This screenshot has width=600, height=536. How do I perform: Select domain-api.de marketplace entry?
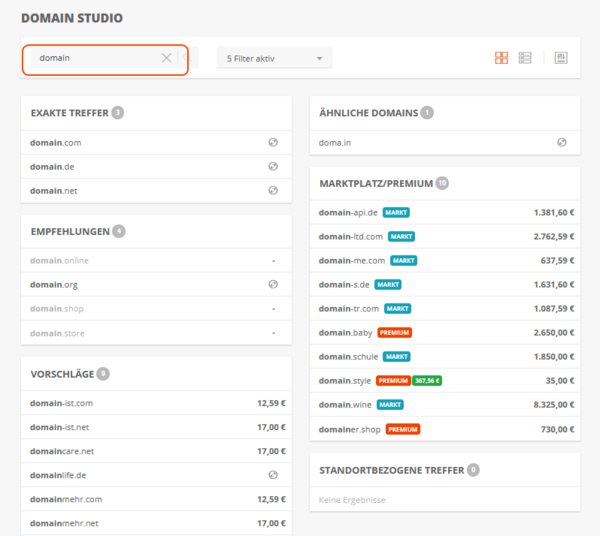point(445,212)
